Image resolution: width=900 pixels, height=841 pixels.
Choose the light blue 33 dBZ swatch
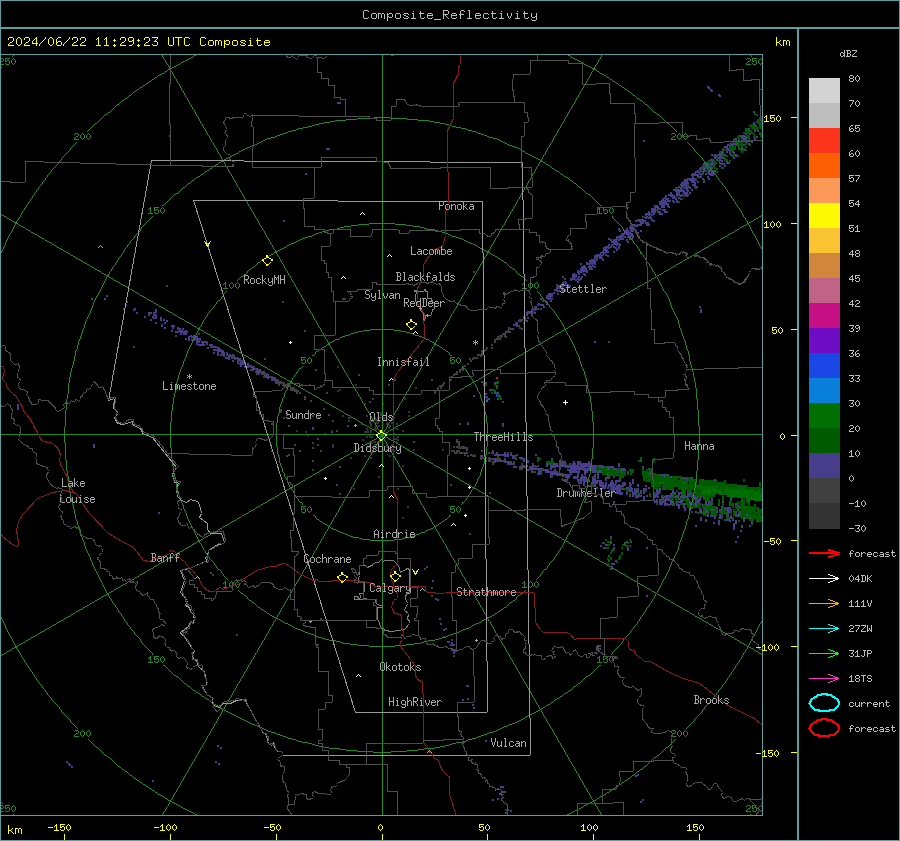point(824,390)
